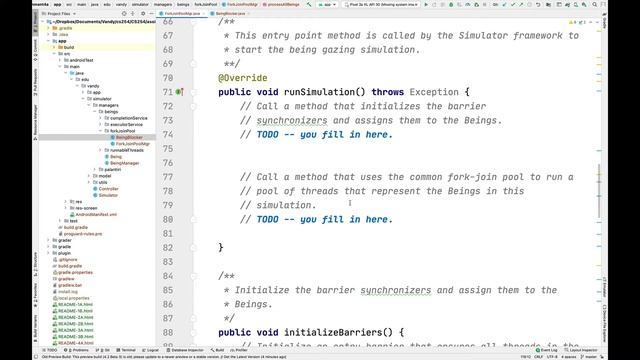Select the Simulator class in the tree

[108, 195]
